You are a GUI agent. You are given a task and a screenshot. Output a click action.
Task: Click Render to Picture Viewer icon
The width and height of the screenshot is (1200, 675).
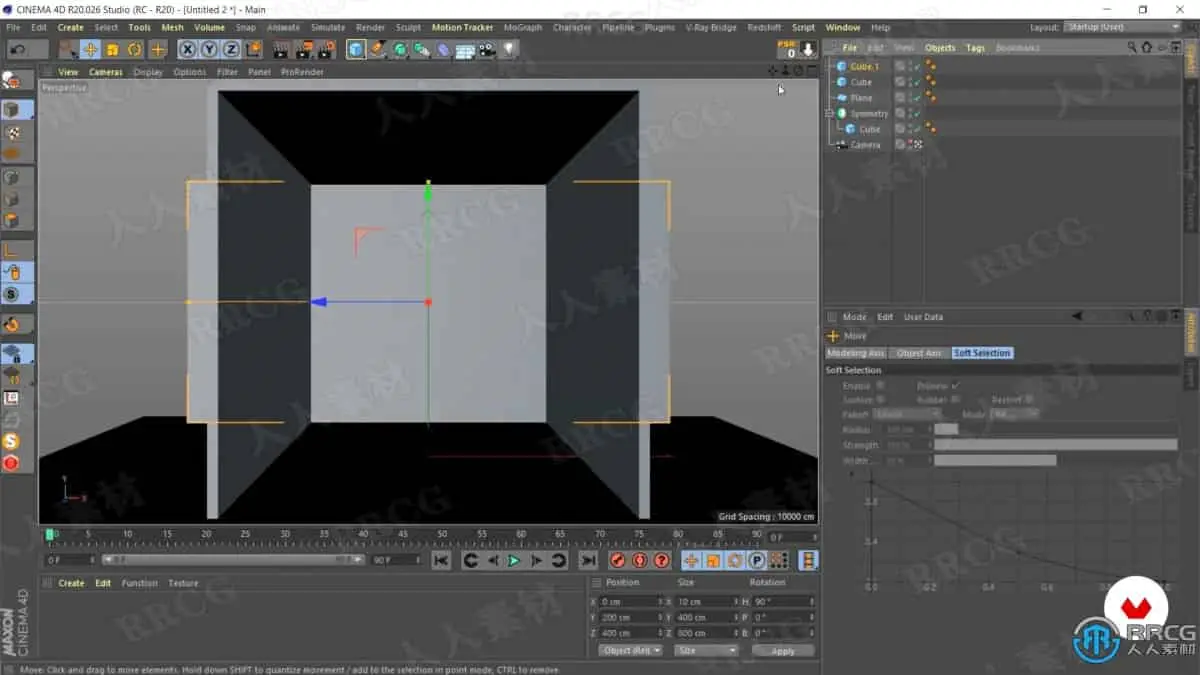(x=303, y=49)
